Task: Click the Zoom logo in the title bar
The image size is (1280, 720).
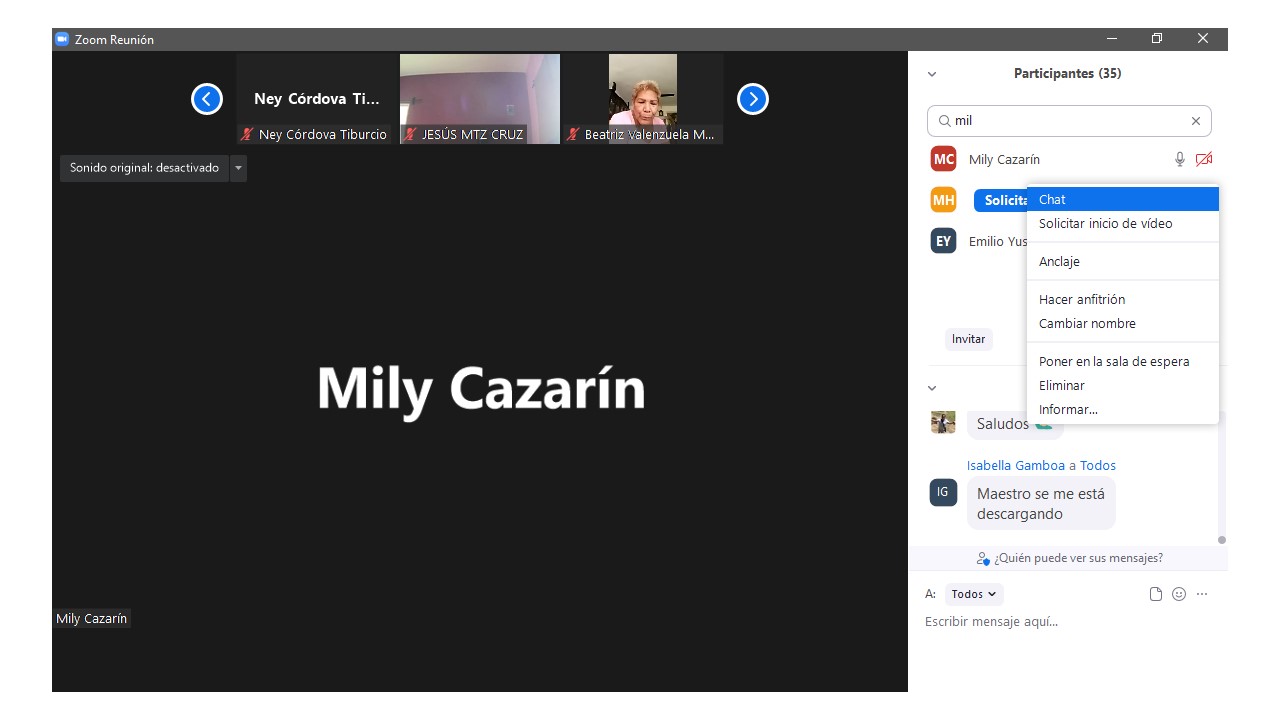Action: coord(62,39)
